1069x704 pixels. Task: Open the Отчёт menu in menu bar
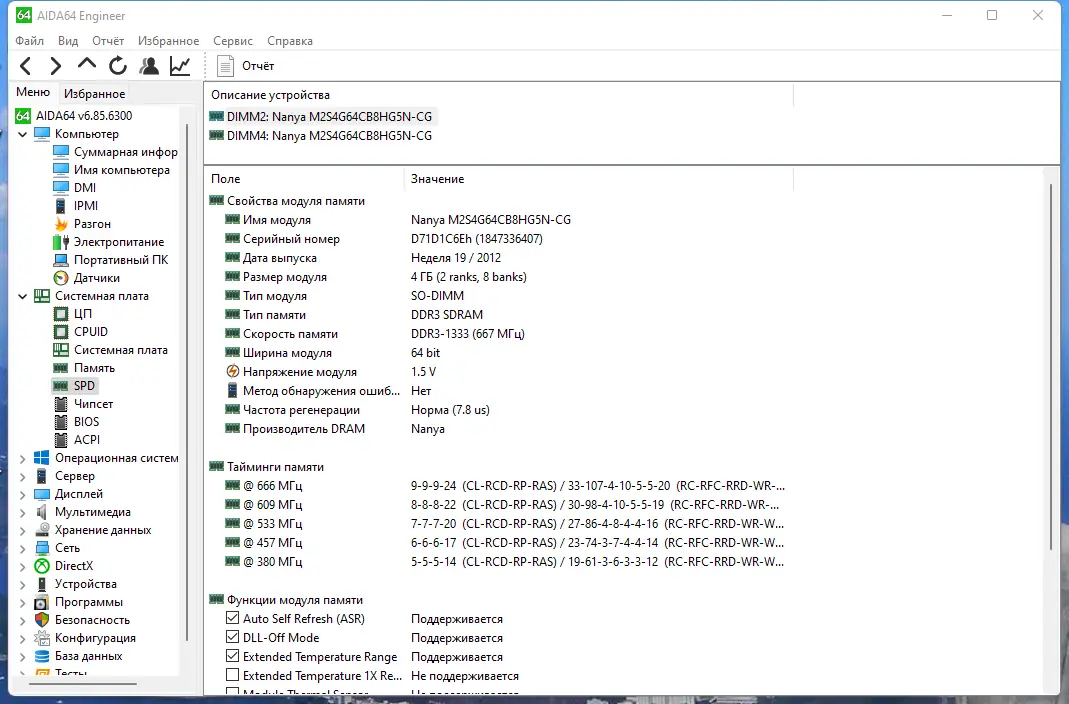pos(108,41)
